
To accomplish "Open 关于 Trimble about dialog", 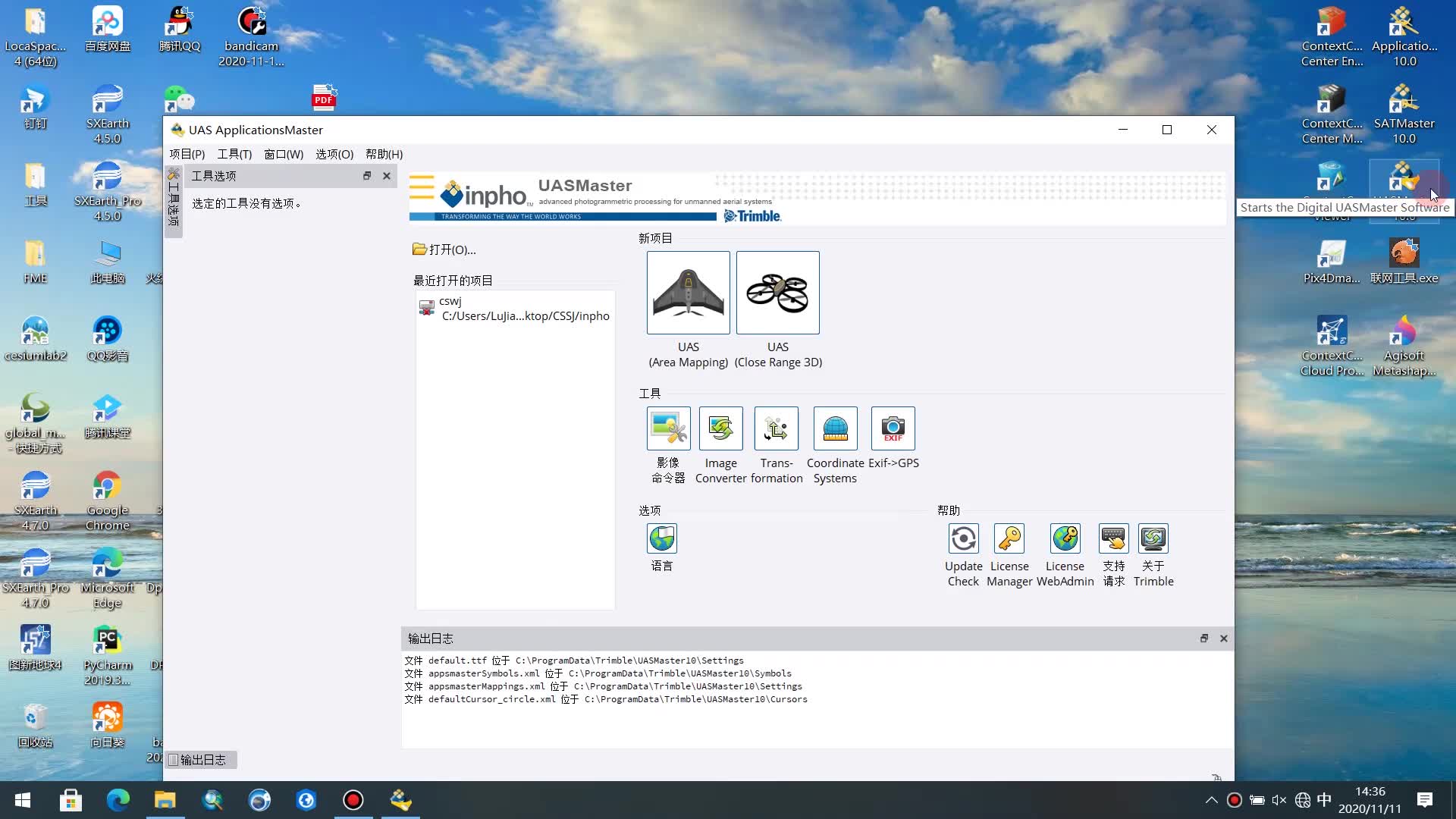I will (x=1153, y=538).
